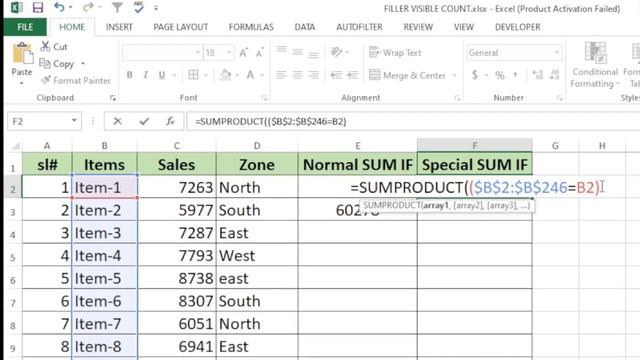Screen dimensions: 640x360
Task: Click the Percent Style icon
Action: (500, 75)
